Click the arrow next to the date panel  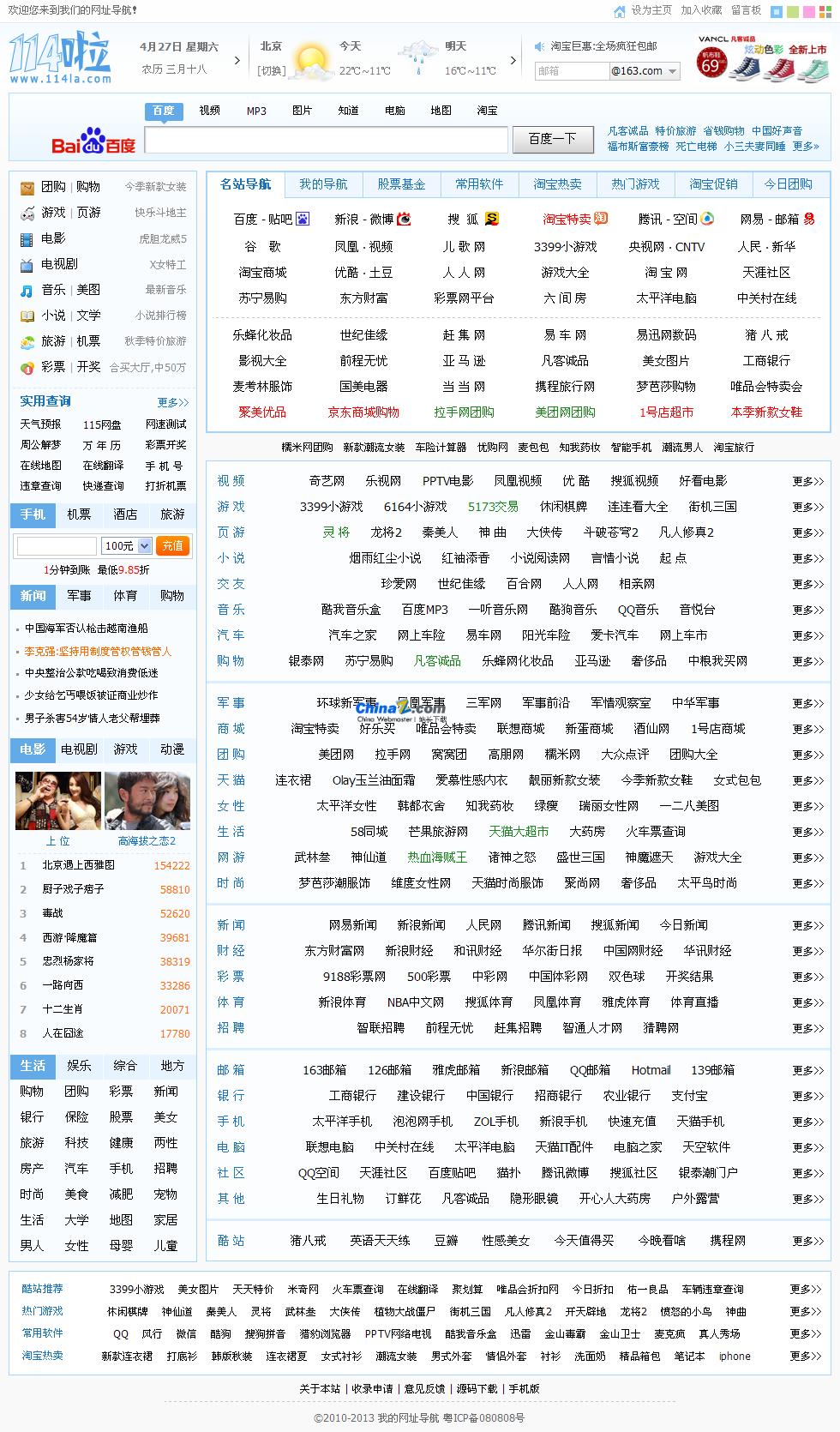(237, 61)
